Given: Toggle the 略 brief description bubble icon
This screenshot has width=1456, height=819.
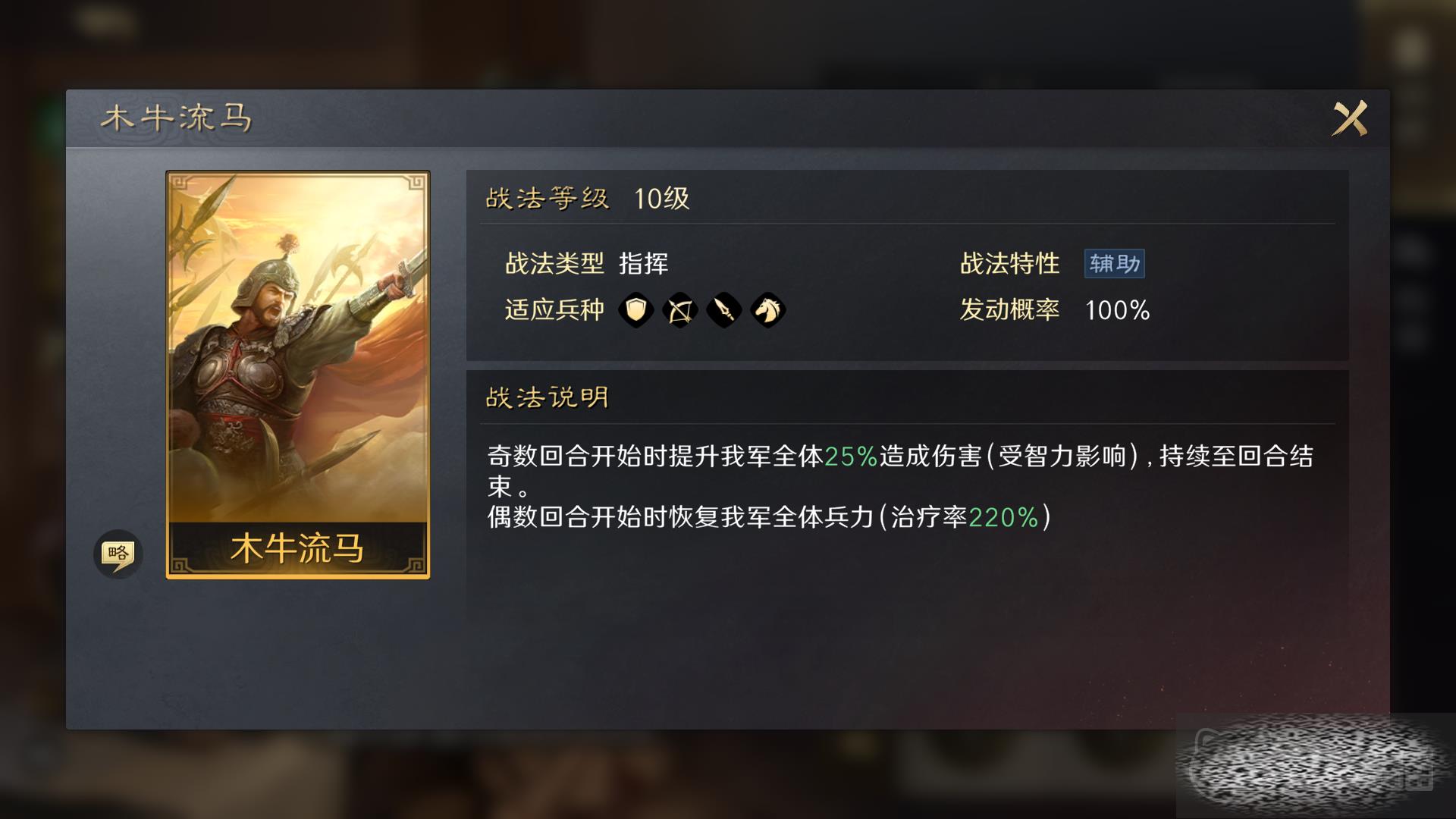Looking at the screenshot, I should (118, 554).
